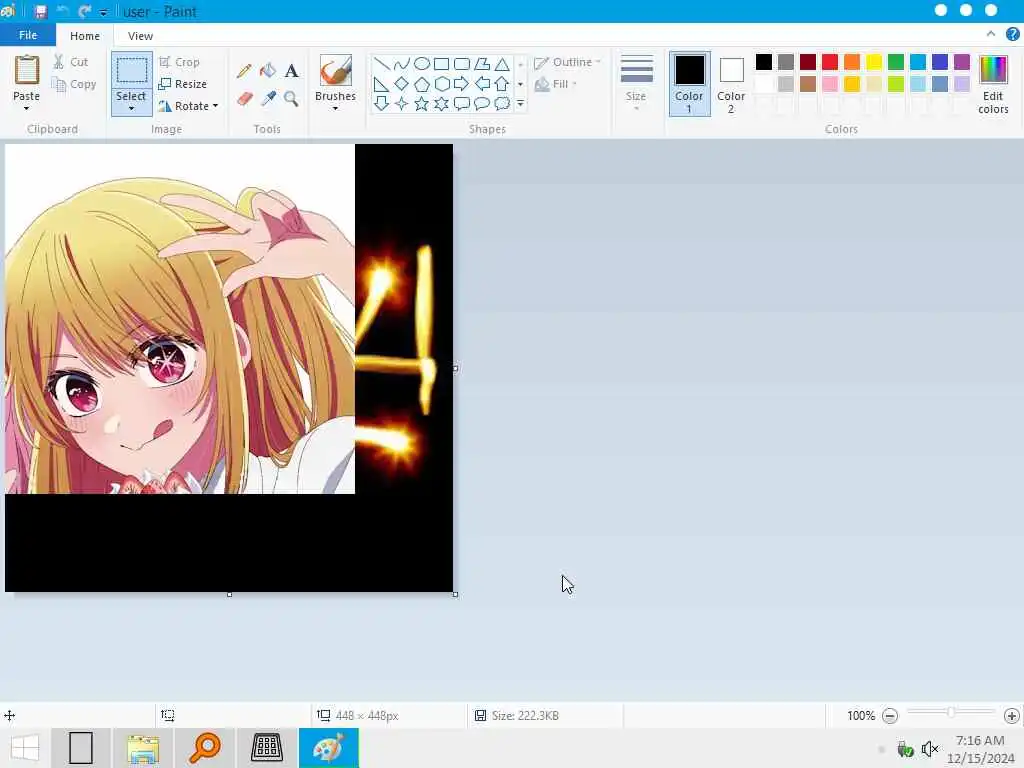This screenshot has height=768, width=1024.
Task: Switch to the Home tab
Action: pos(85,36)
